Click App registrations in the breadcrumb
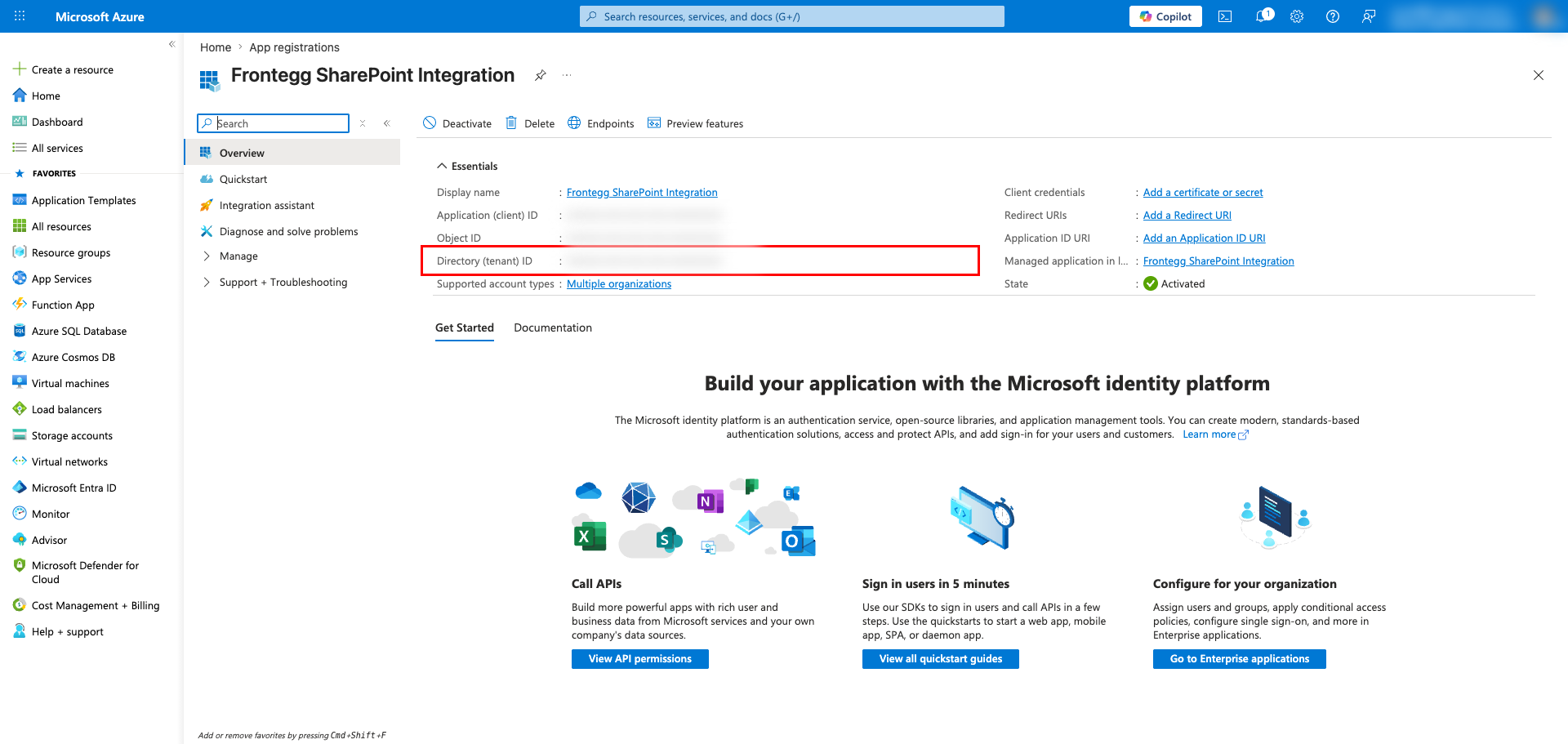The image size is (1568, 744). pos(294,47)
